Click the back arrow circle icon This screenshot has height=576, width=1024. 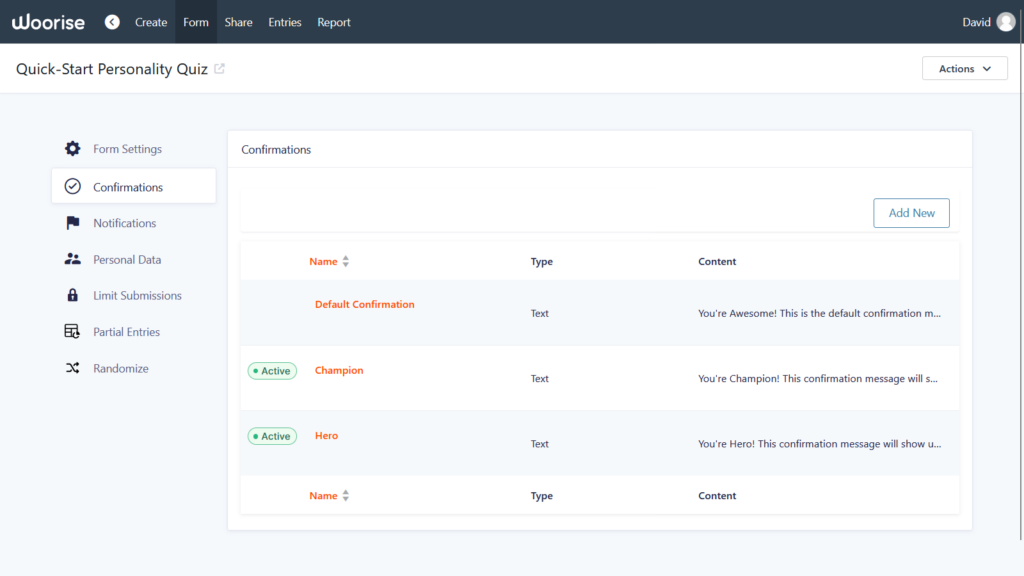click(x=112, y=22)
